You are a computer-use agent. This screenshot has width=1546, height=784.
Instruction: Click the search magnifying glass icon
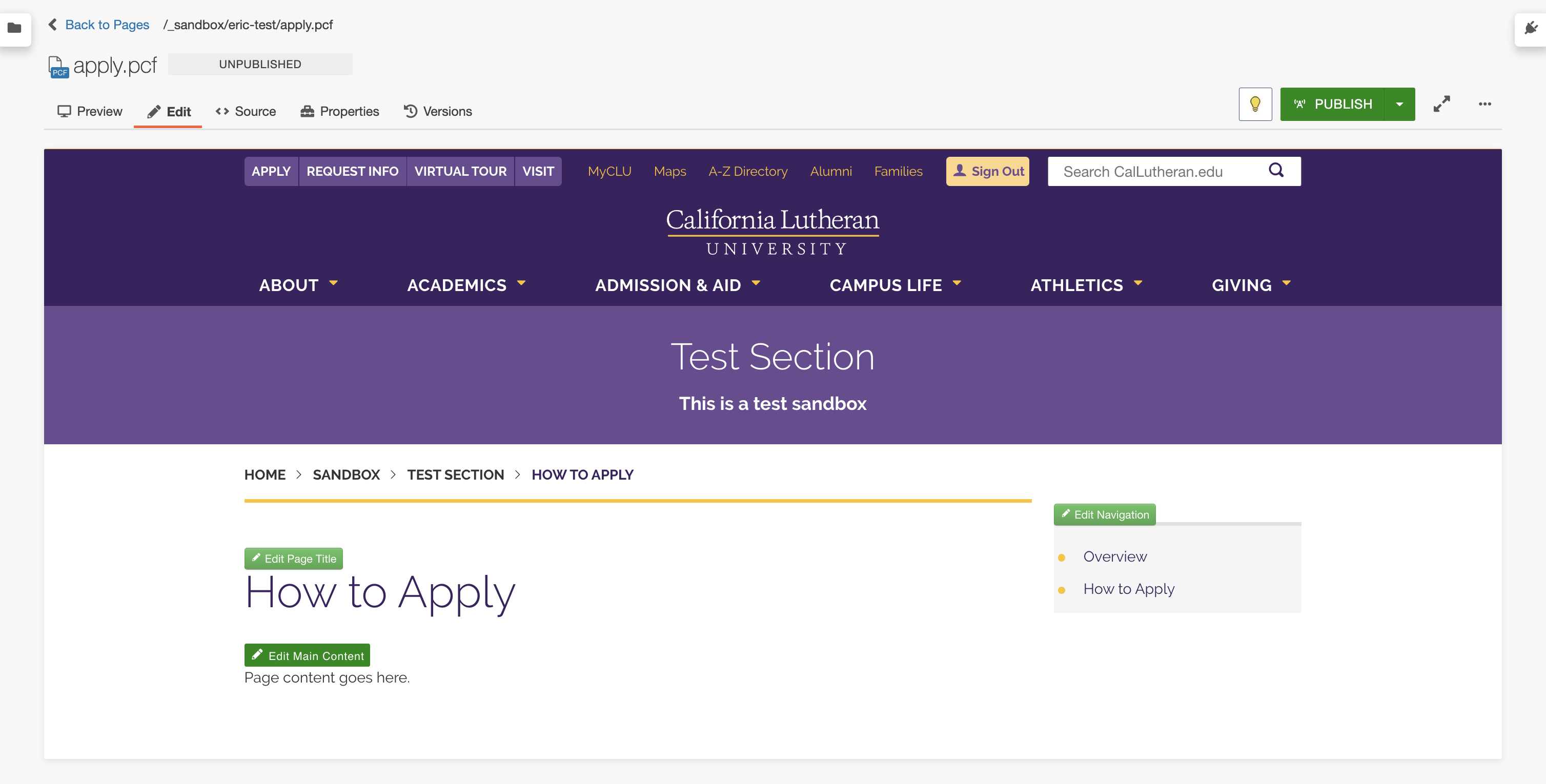[1276, 171]
